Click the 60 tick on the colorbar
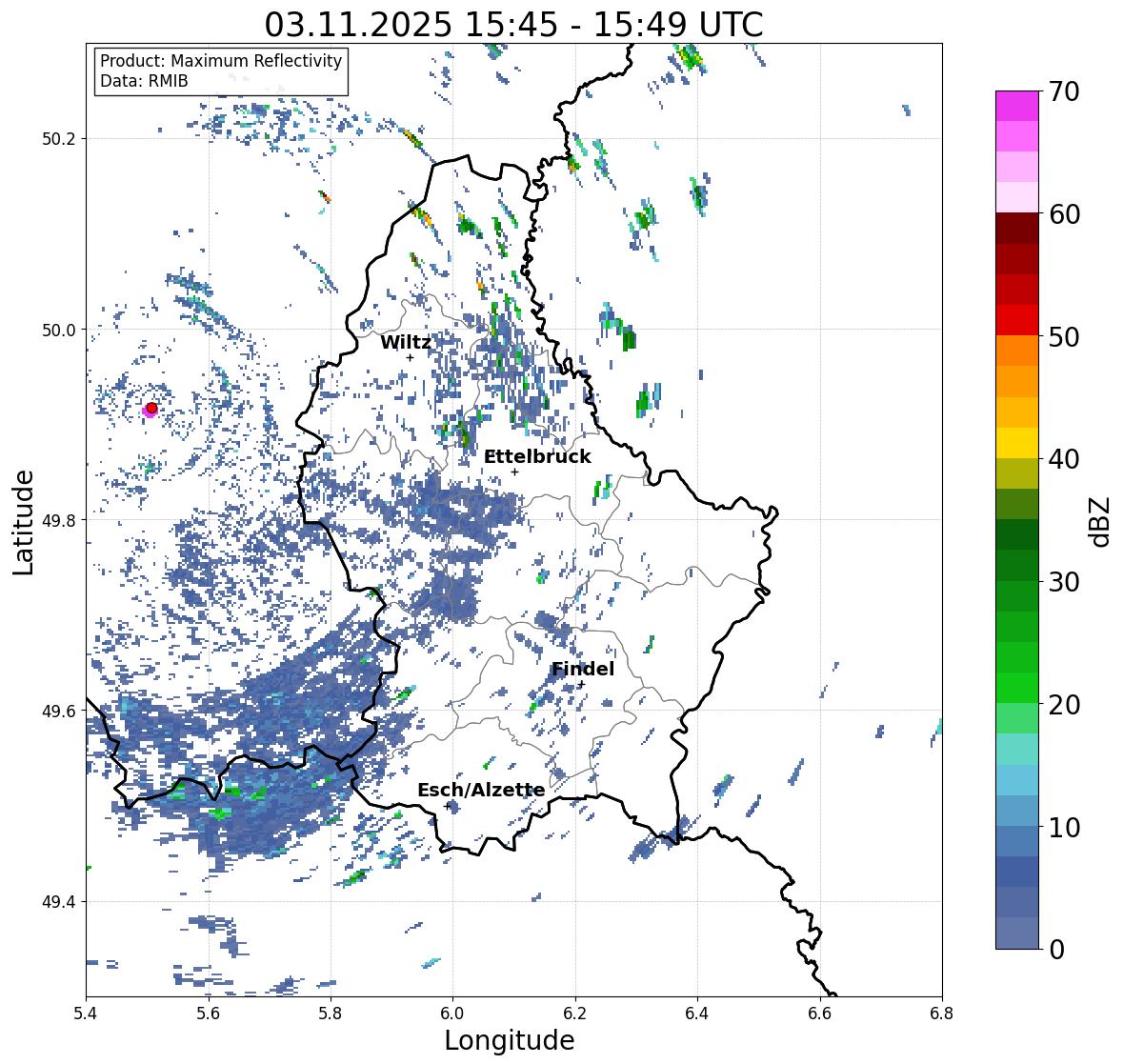The width and height of the screenshot is (1123, 1064). click(x=1064, y=214)
